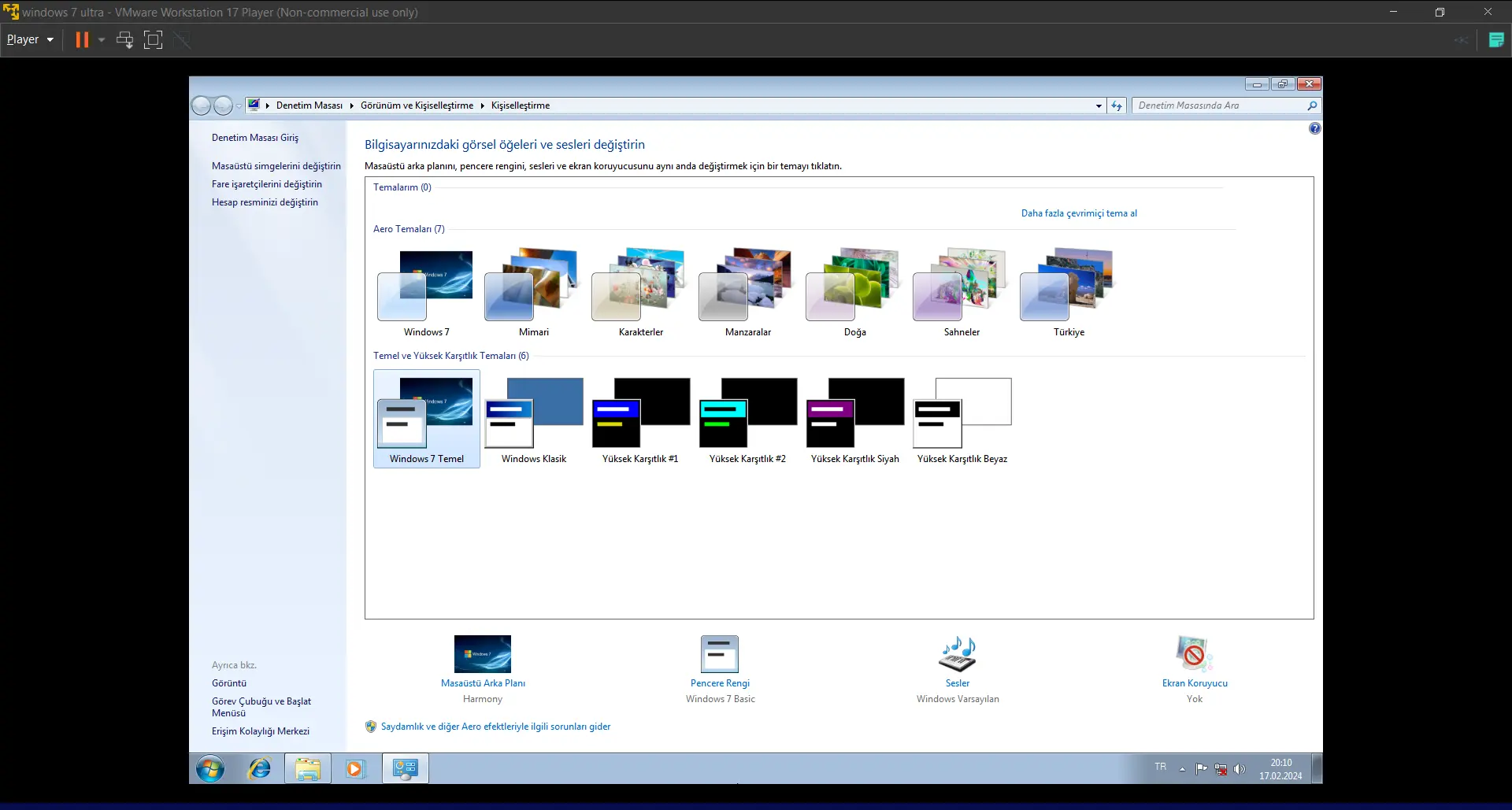Image resolution: width=1512 pixels, height=810 pixels.
Task: Select the Karakterler theme
Action: (641, 293)
